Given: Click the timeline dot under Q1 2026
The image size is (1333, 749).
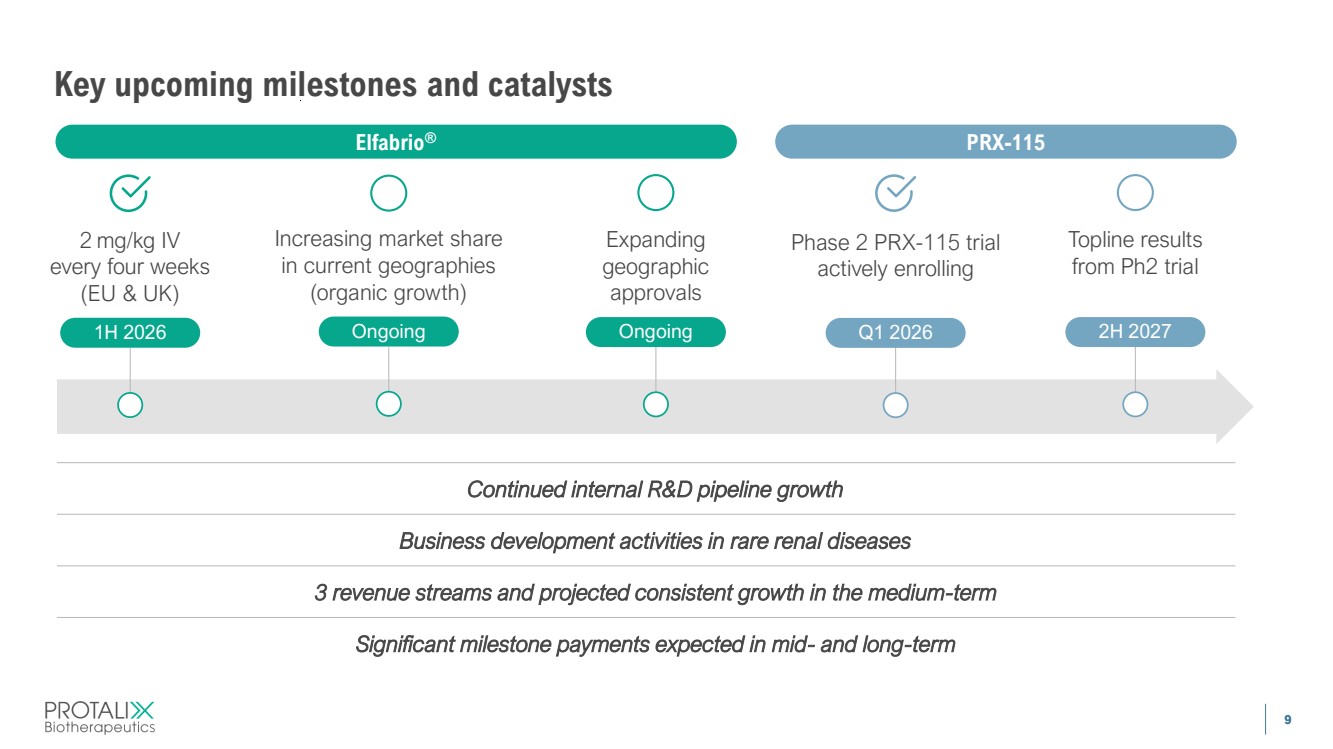Looking at the screenshot, I should pos(895,405).
